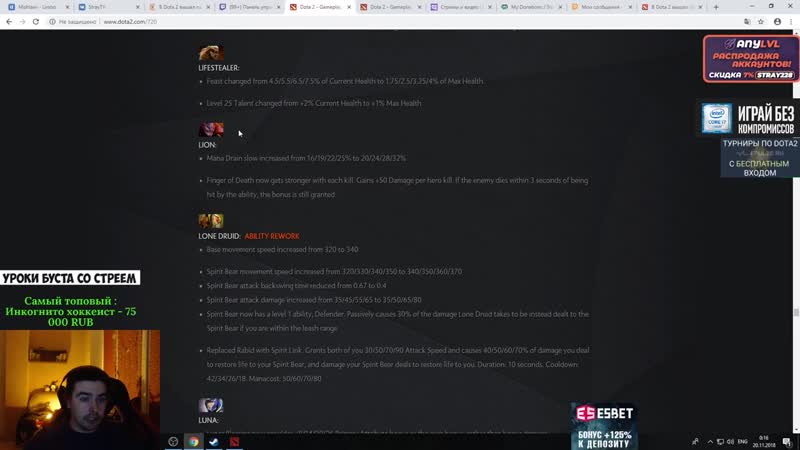Screen dimensions: 800x450
Task: Click the Luna hero portrait icon
Action: pos(211,405)
